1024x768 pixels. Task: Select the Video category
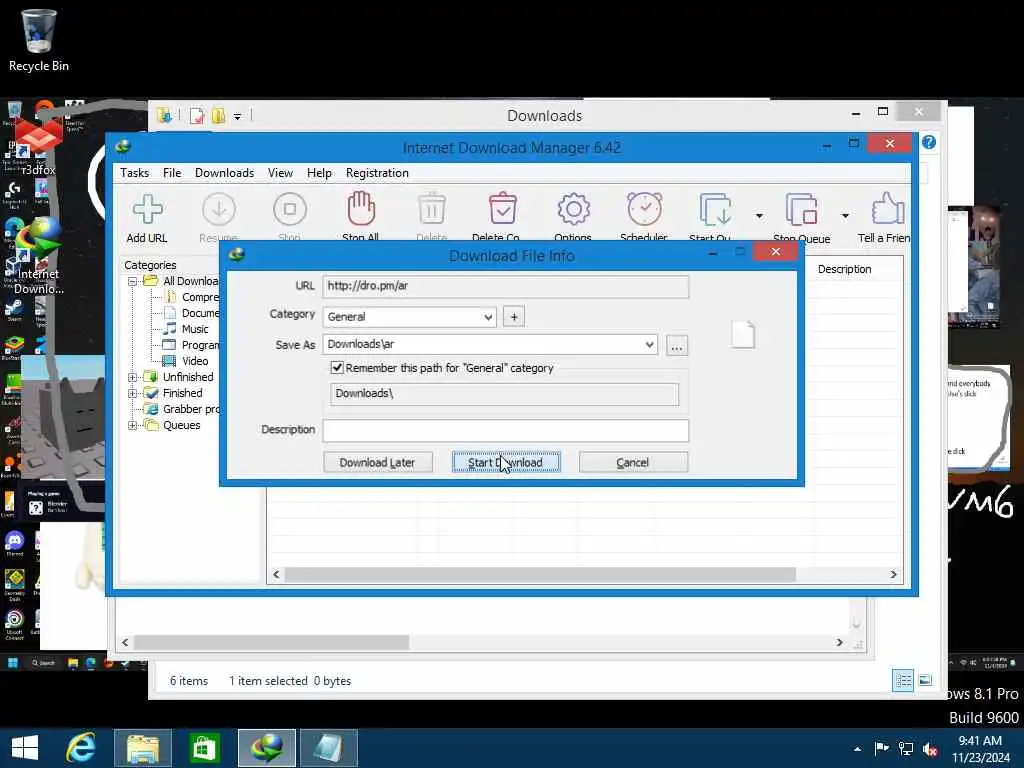click(186, 361)
